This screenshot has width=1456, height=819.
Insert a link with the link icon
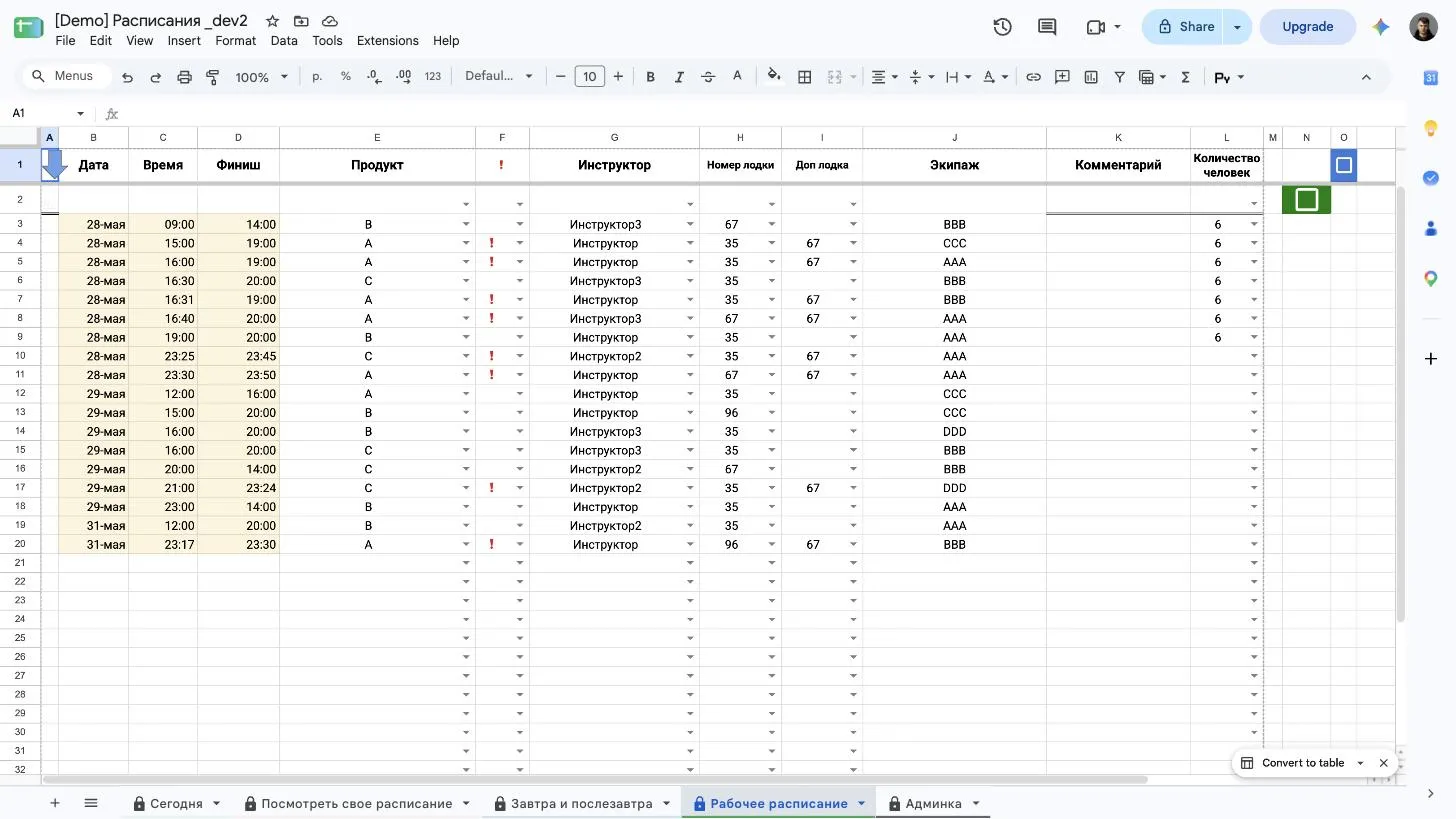1033,77
